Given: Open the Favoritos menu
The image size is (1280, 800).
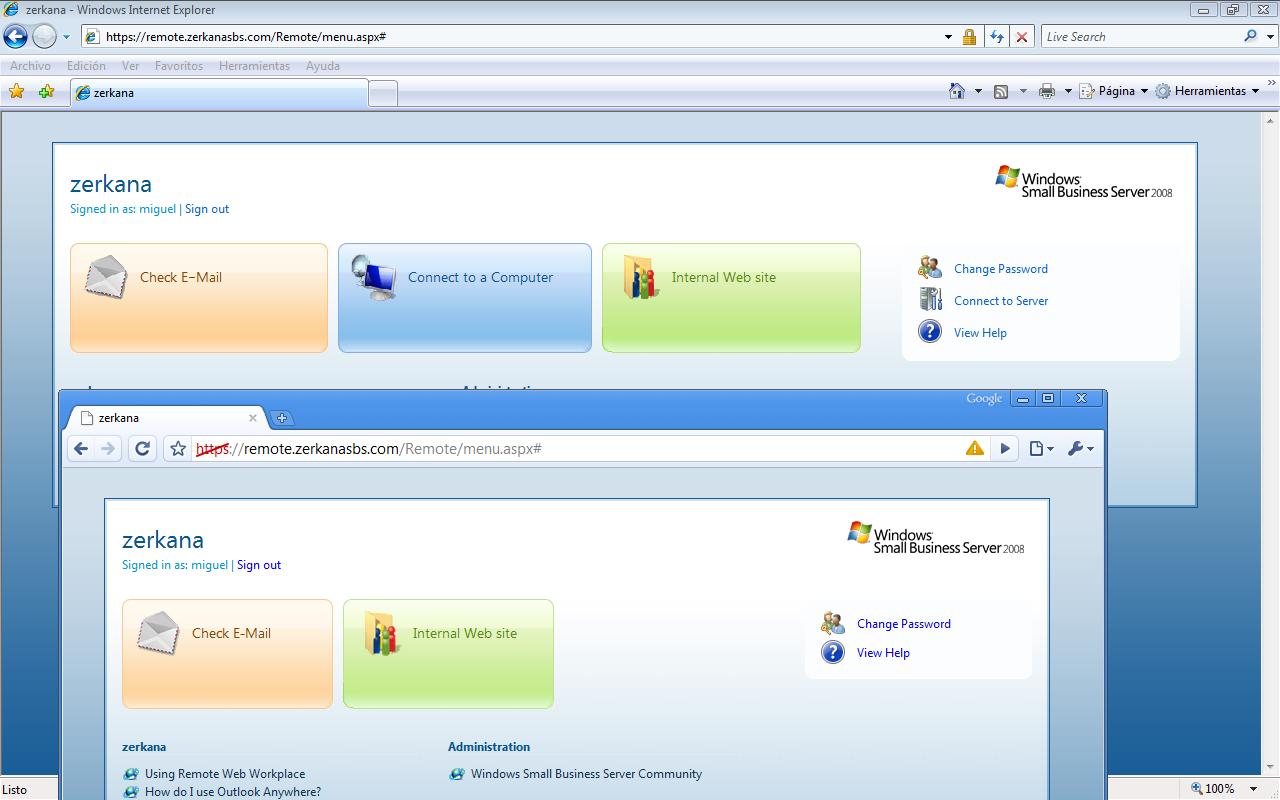Looking at the screenshot, I should click(179, 66).
